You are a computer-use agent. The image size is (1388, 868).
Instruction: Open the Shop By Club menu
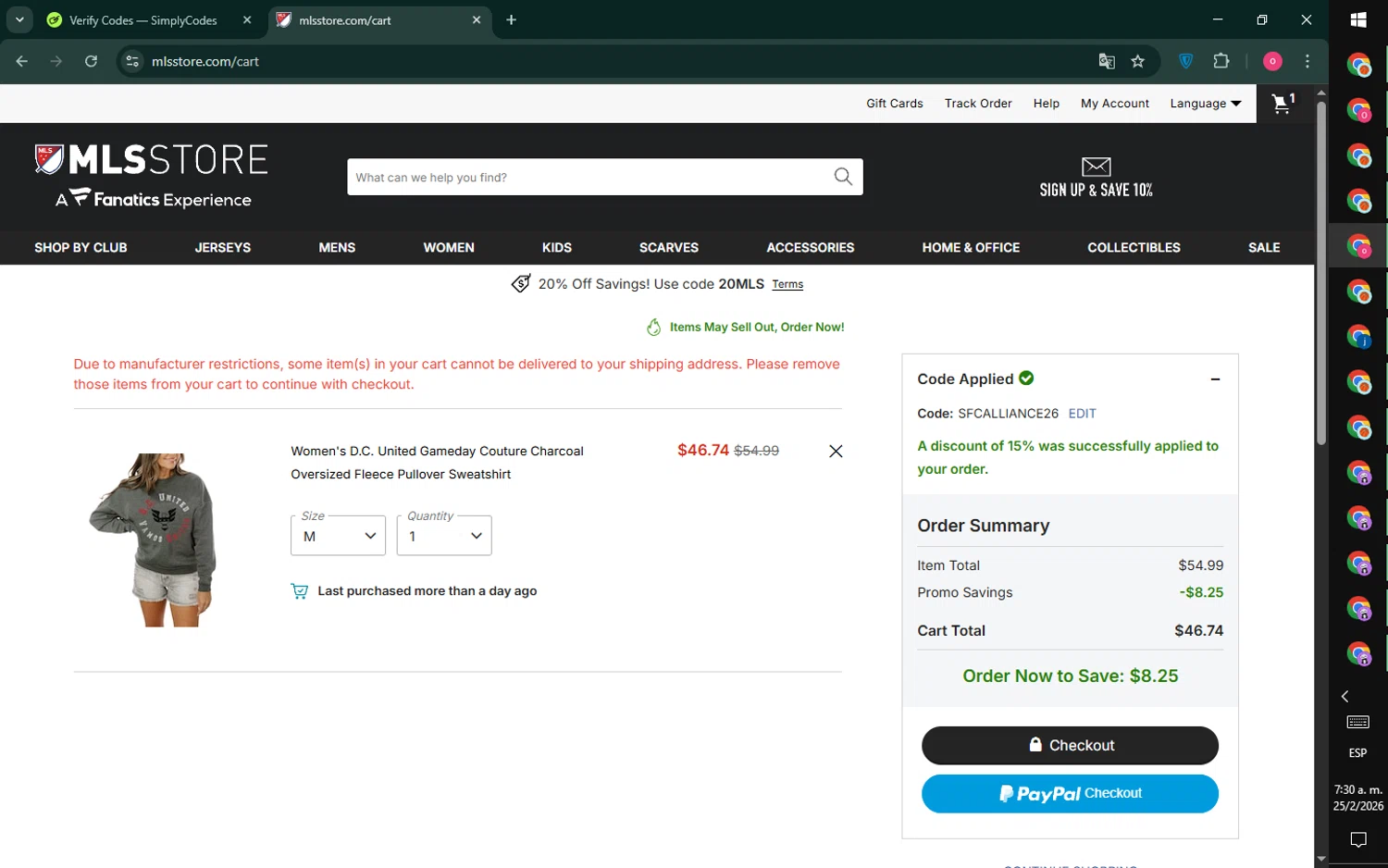pyautogui.click(x=81, y=248)
